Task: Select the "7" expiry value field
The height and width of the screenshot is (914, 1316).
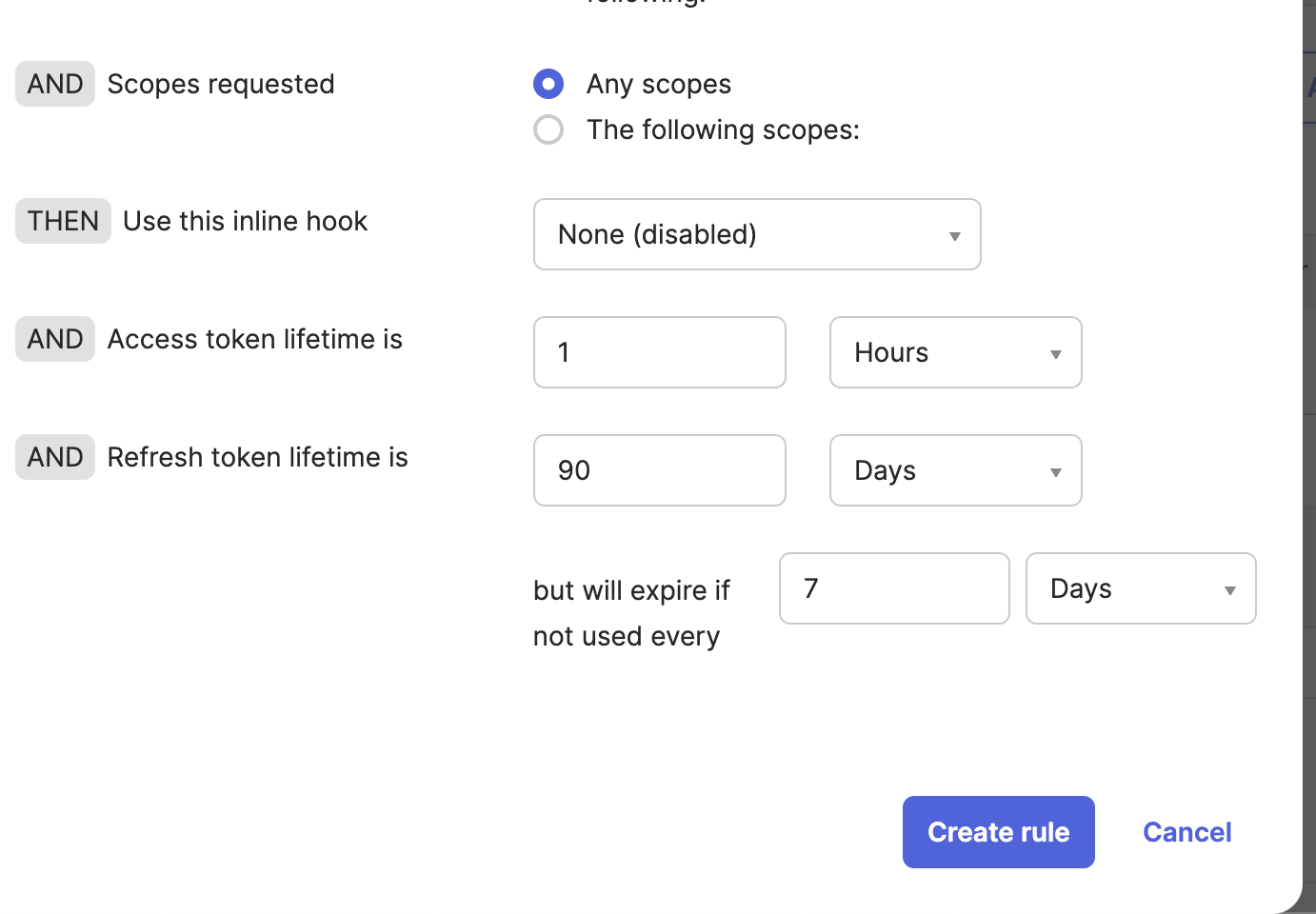Action: (x=893, y=588)
